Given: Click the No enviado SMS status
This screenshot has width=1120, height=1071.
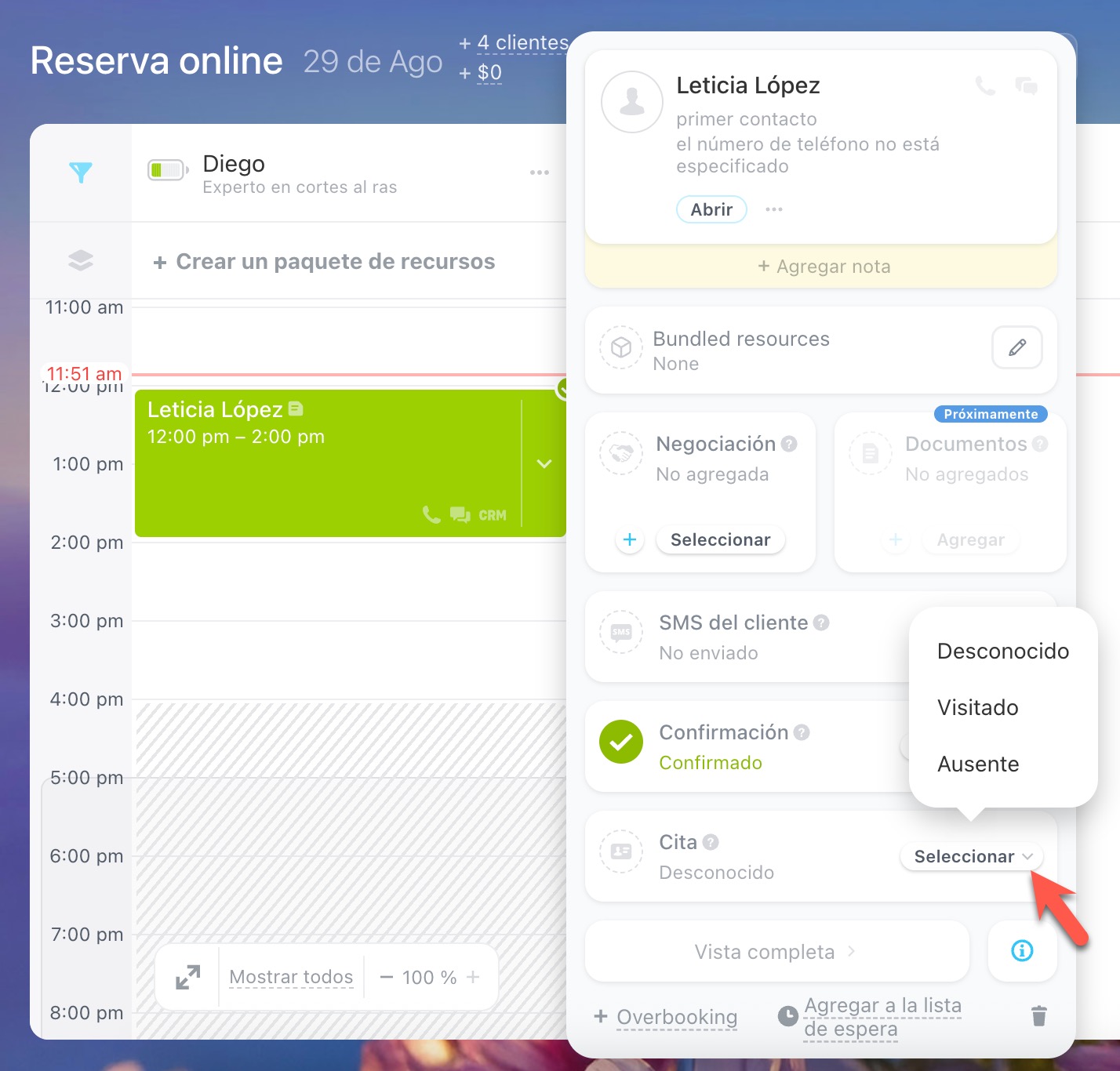Looking at the screenshot, I should 708,653.
